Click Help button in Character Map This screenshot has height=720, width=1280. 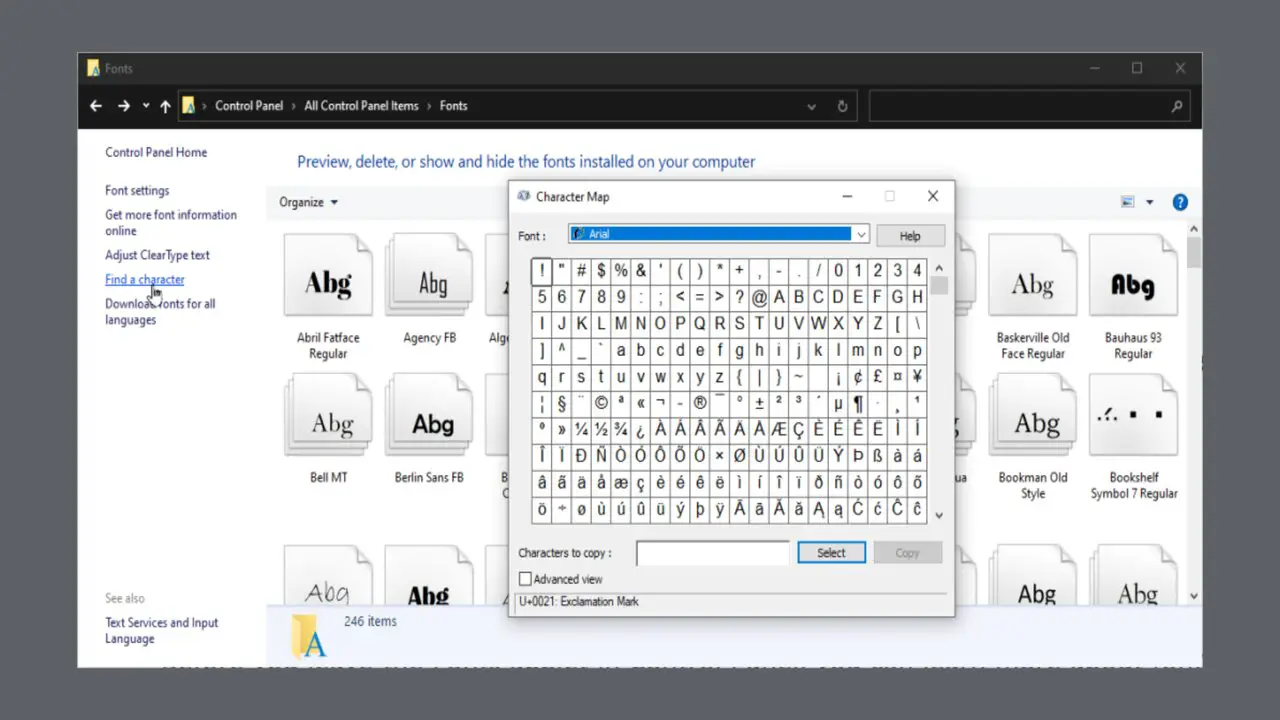point(910,236)
